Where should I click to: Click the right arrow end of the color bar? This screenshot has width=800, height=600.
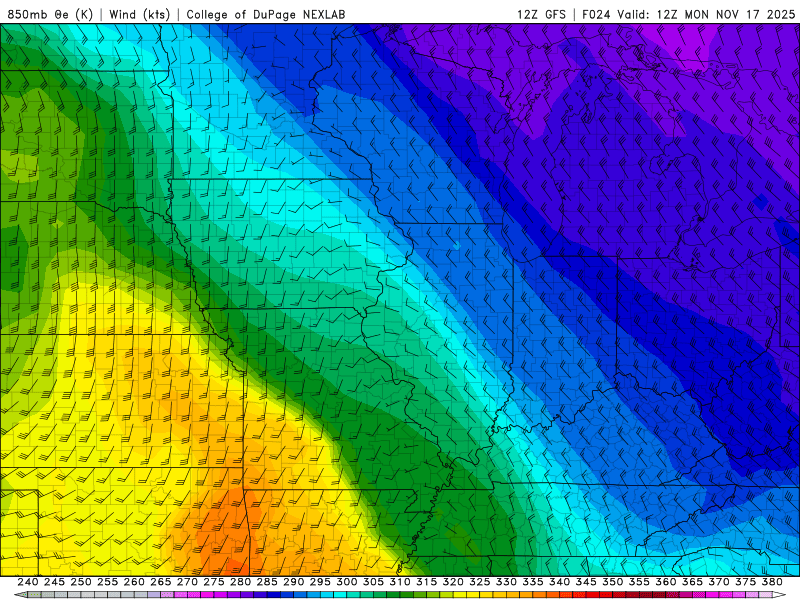(779, 595)
